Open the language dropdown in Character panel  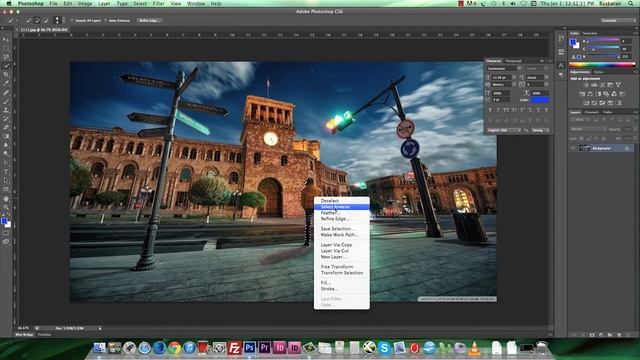(504, 130)
